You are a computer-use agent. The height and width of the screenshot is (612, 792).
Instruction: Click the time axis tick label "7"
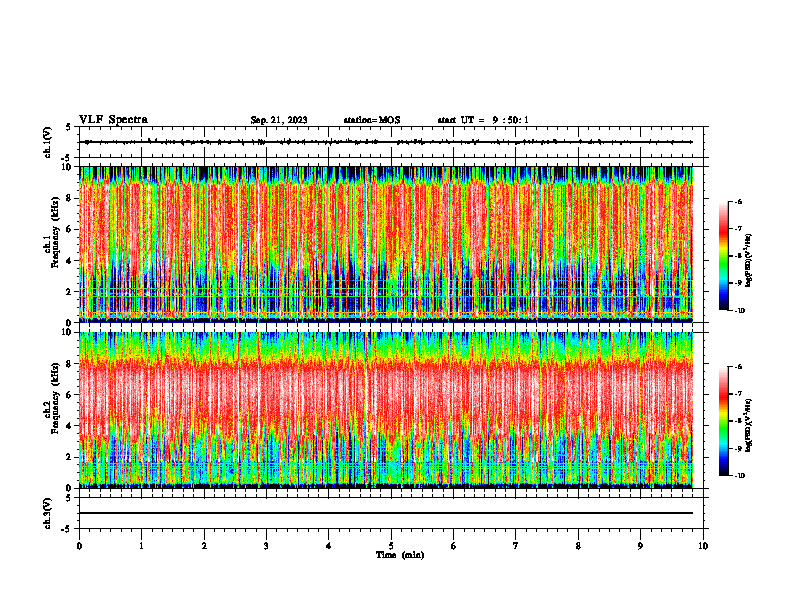516,546
